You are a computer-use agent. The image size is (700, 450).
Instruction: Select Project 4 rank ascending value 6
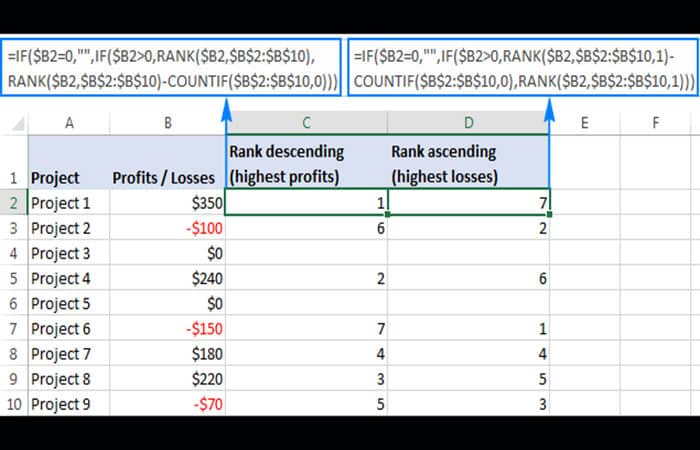coord(468,278)
